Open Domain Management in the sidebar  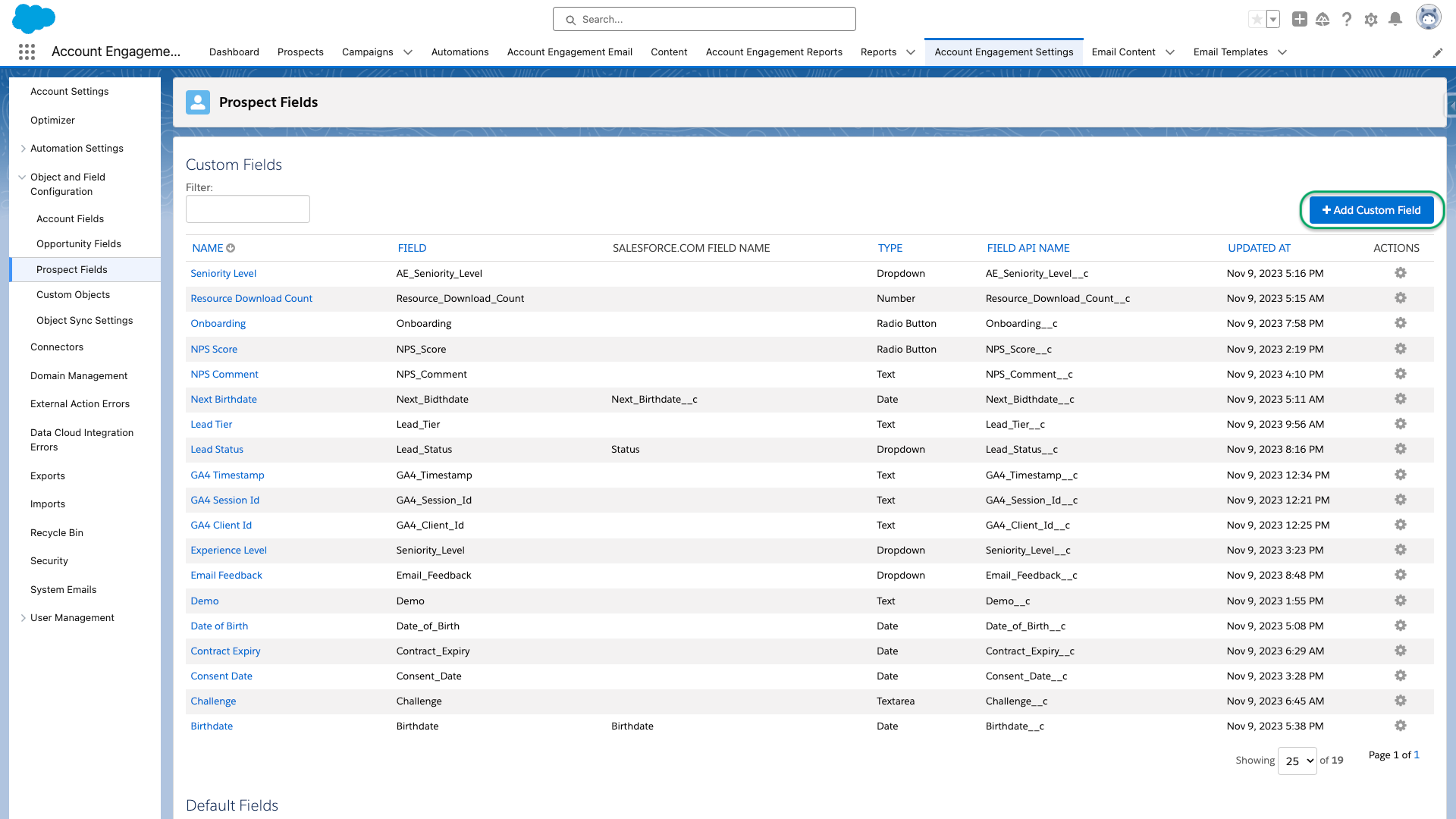click(79, 375)
